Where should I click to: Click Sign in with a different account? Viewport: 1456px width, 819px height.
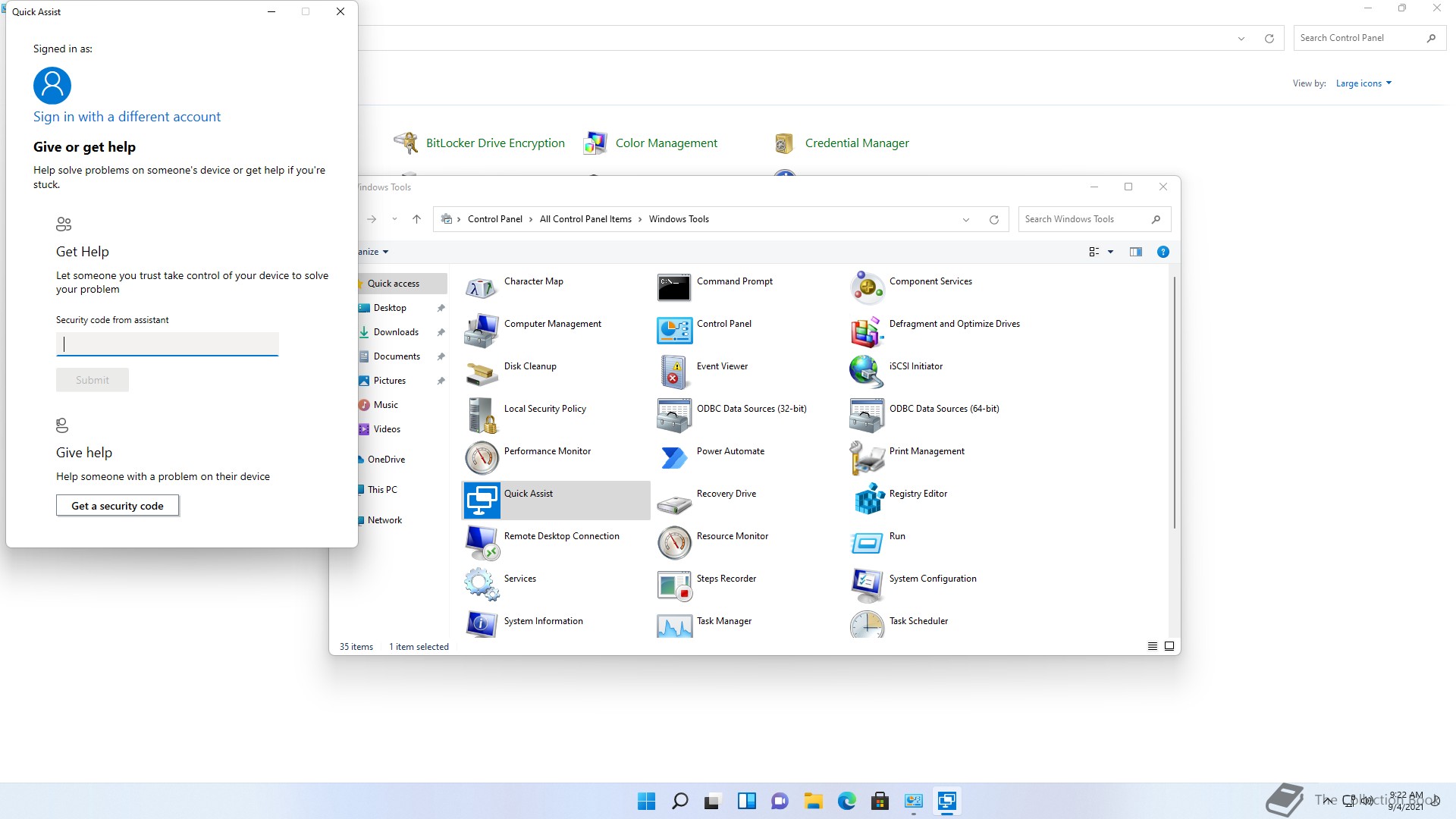[x=127, y=117]
